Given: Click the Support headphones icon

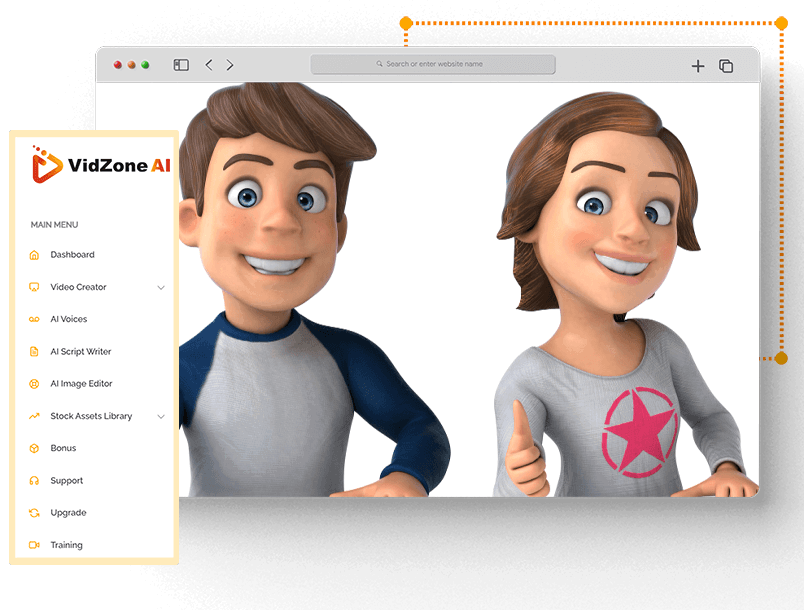Looking at the screenshot, I should point(34,481).
